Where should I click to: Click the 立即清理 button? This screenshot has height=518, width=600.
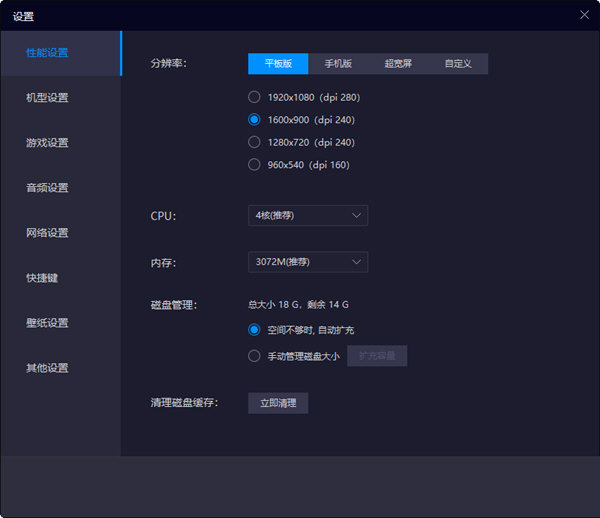[x=278, y=403]
